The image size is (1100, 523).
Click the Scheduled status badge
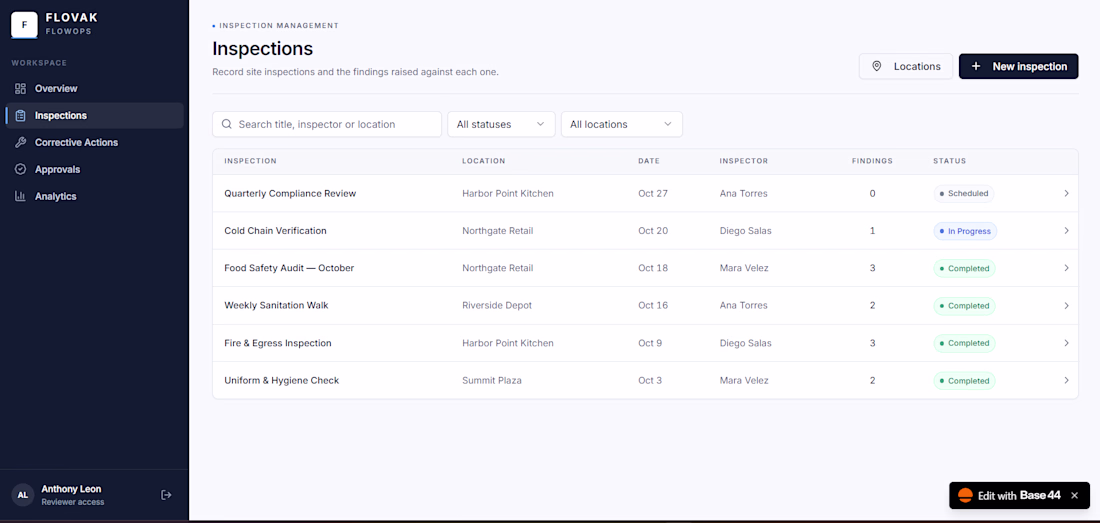pyautogui.click(x=963, y=193)
